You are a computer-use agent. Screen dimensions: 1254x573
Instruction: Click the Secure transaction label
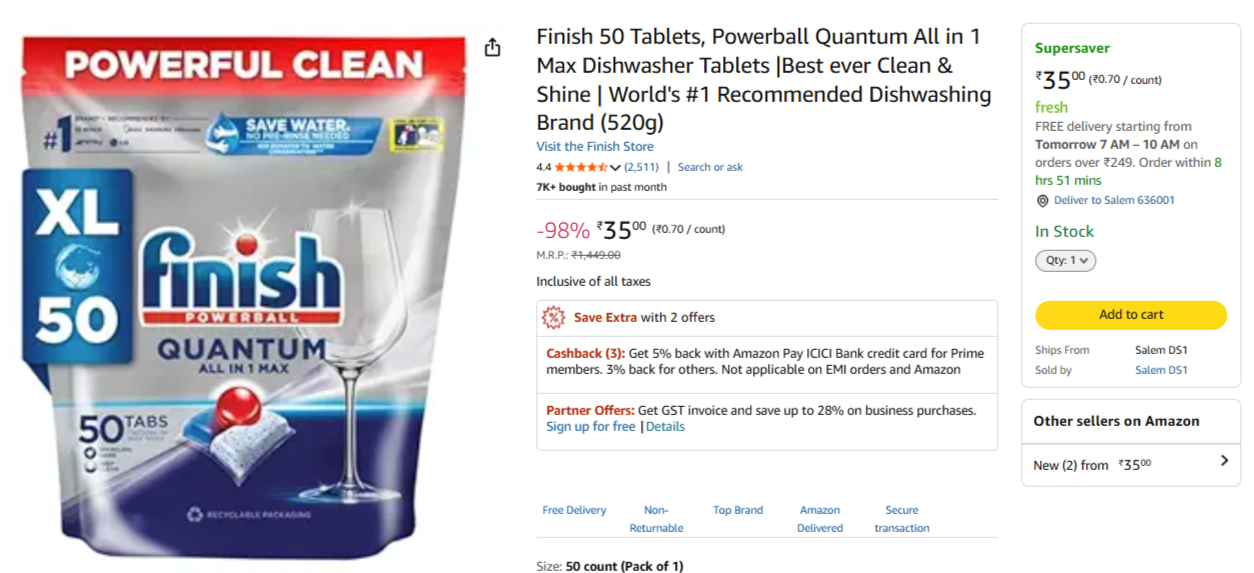point(901,518)
